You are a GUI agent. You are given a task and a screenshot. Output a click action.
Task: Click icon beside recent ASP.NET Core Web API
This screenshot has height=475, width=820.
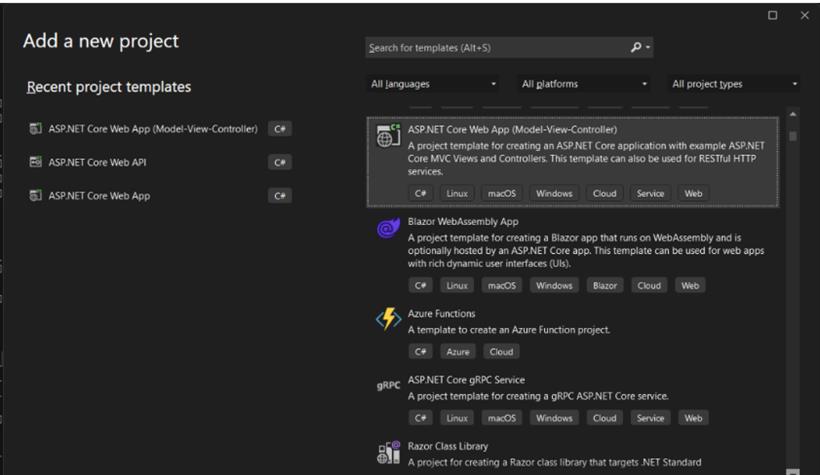tap(36, 162)
